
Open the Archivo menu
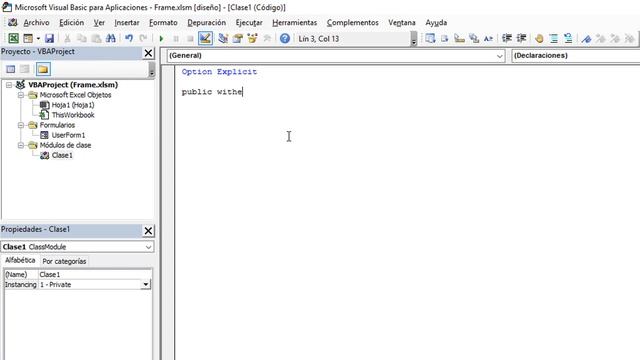(x=36, y=22)
